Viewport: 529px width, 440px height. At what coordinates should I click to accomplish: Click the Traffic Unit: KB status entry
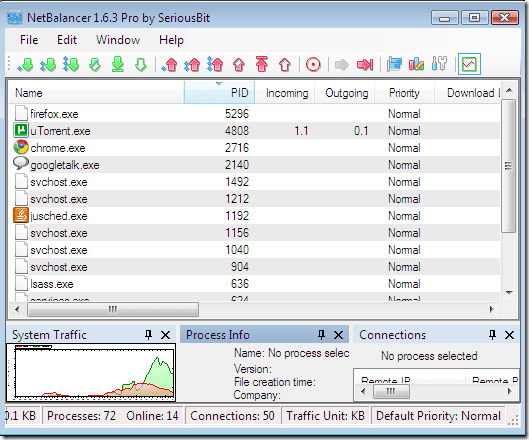[x=326, y=416]
